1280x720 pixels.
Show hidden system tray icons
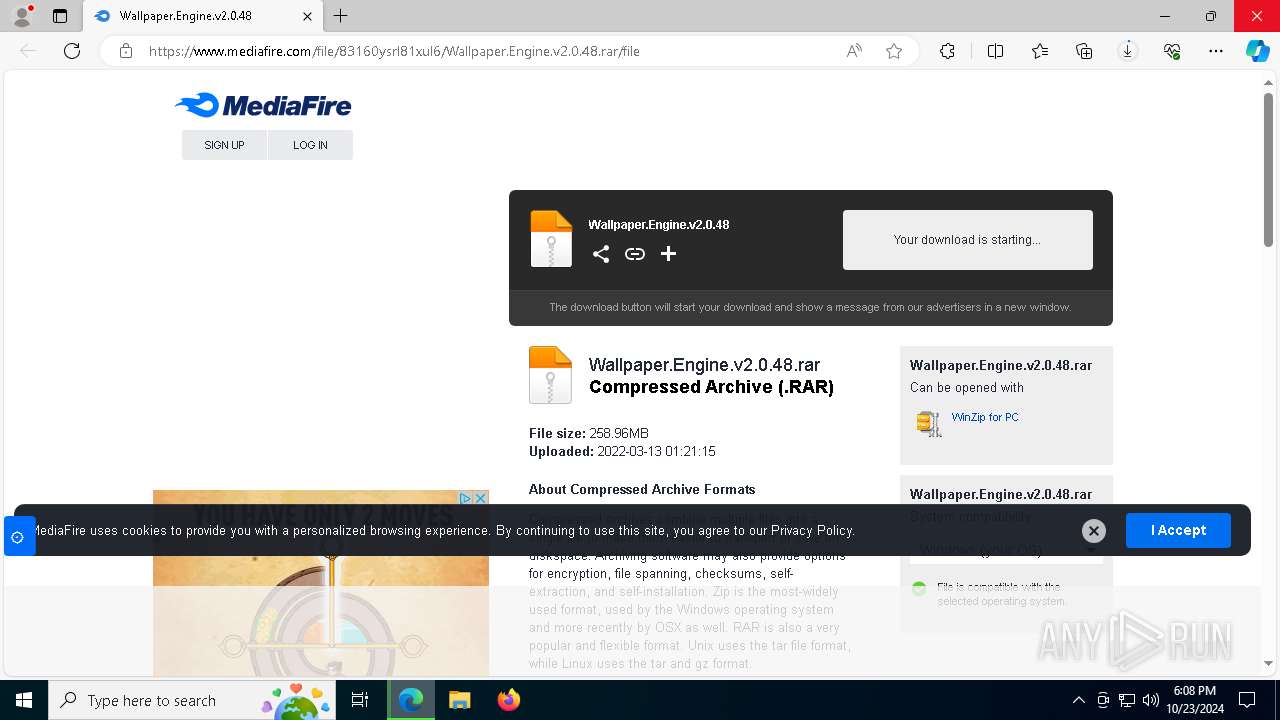click(x=1078, y=700)
